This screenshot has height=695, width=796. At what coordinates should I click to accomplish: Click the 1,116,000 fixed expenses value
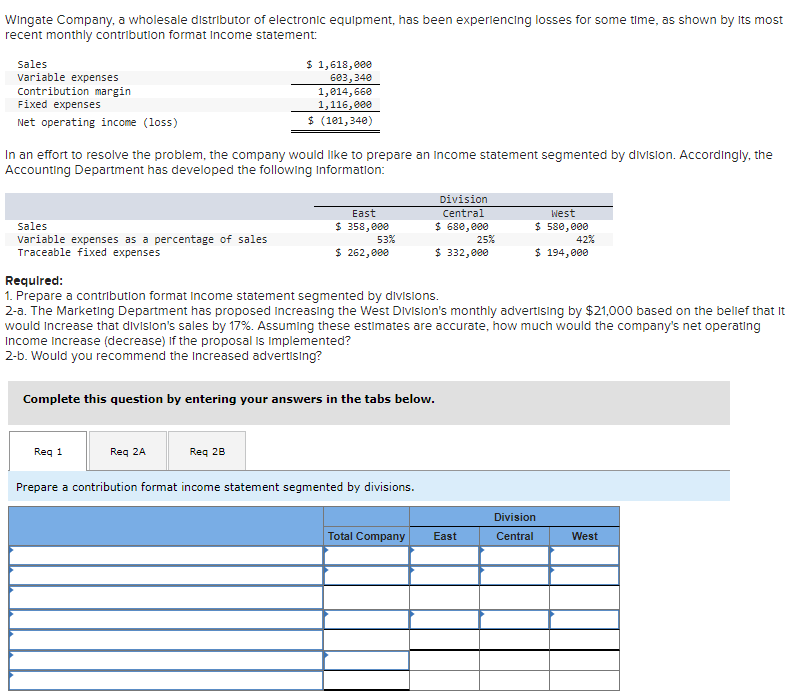(345, 105)
